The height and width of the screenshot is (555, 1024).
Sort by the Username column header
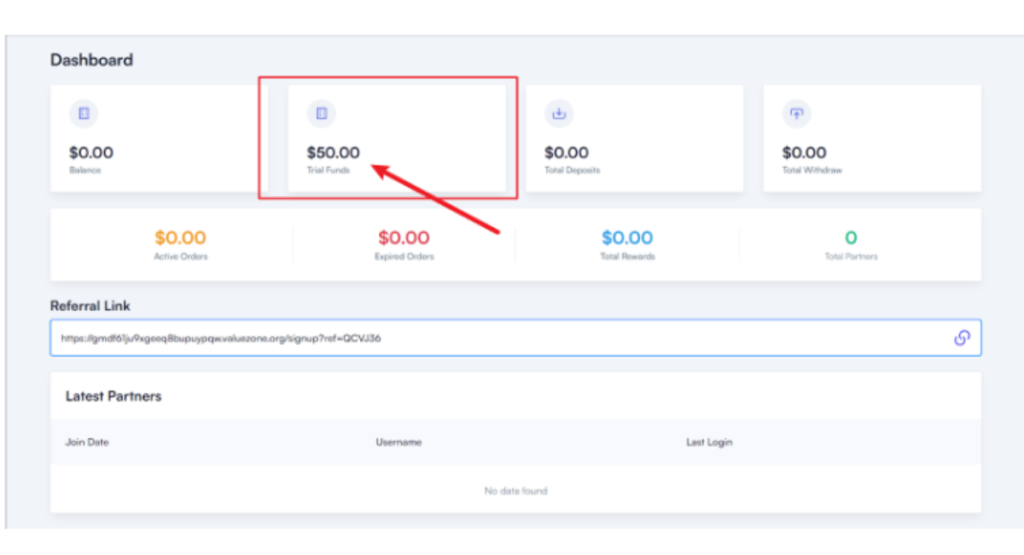[x=398, y=442]
